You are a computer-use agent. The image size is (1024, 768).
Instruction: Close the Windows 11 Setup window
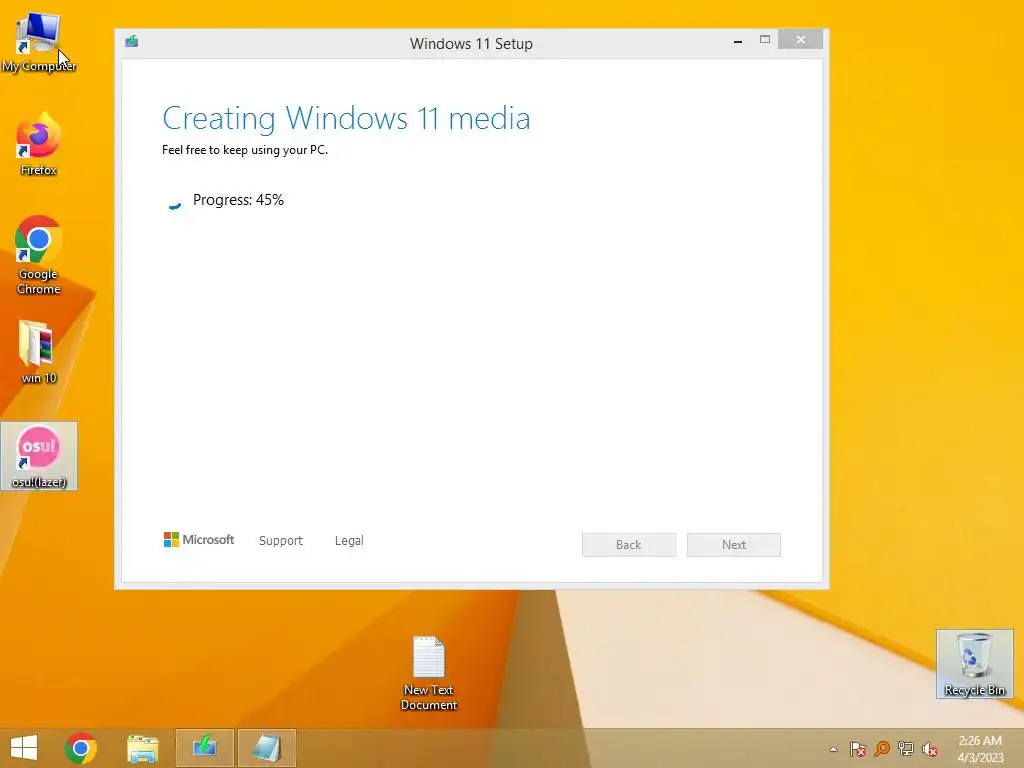[801, 40]
